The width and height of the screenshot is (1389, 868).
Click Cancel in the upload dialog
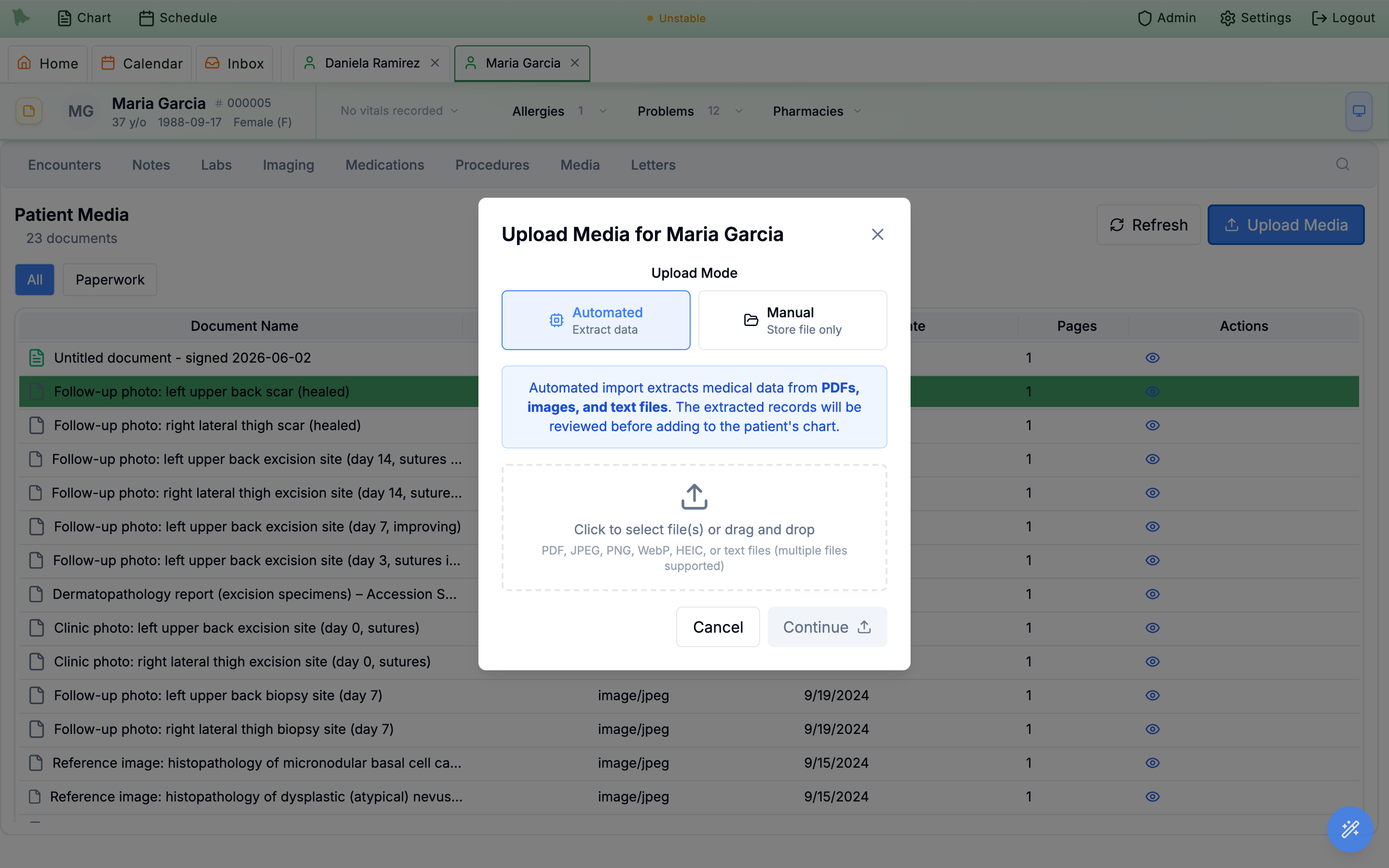718,627
